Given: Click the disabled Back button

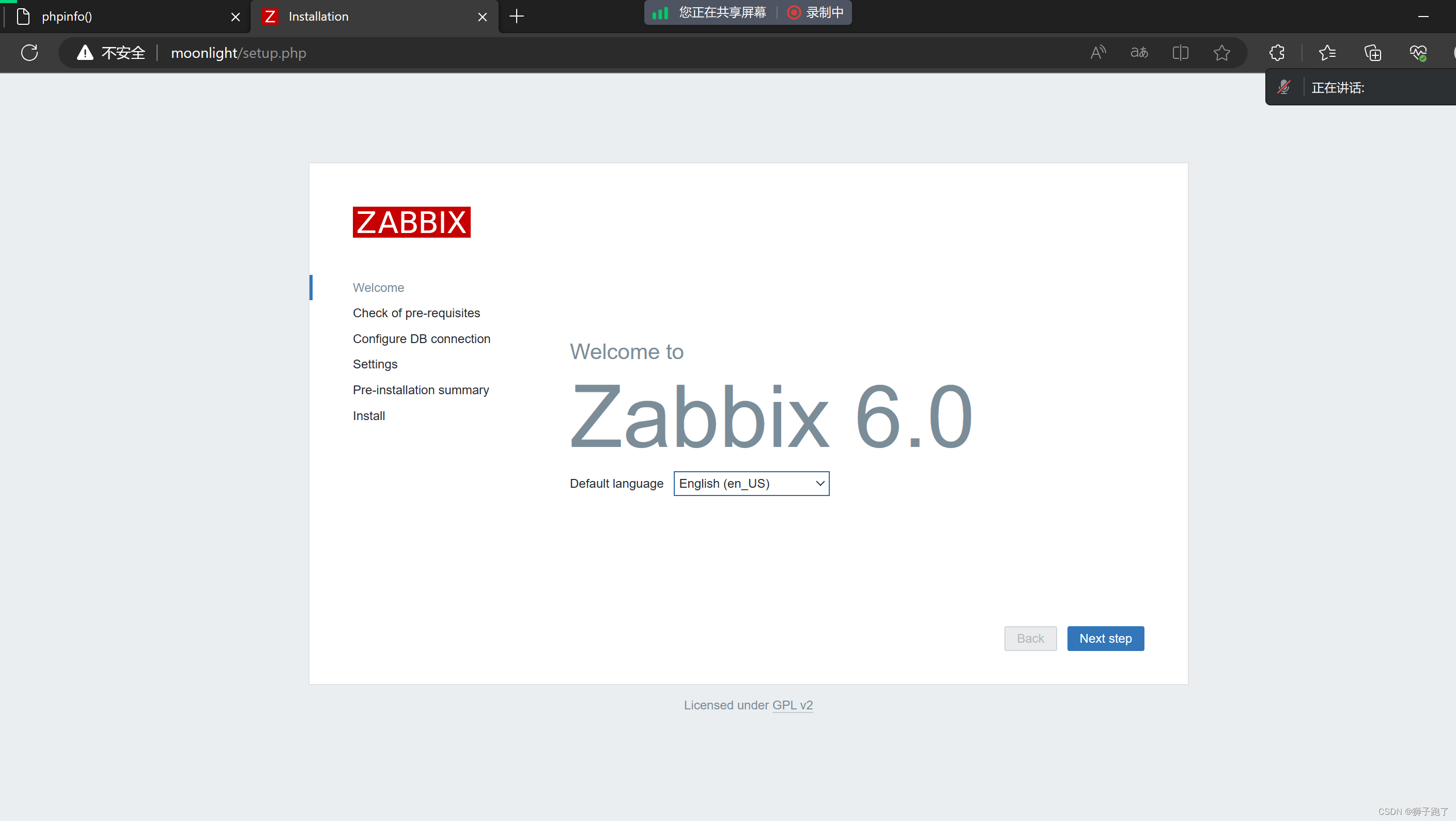Looking at the screenshot, I should coord(1030,639).
